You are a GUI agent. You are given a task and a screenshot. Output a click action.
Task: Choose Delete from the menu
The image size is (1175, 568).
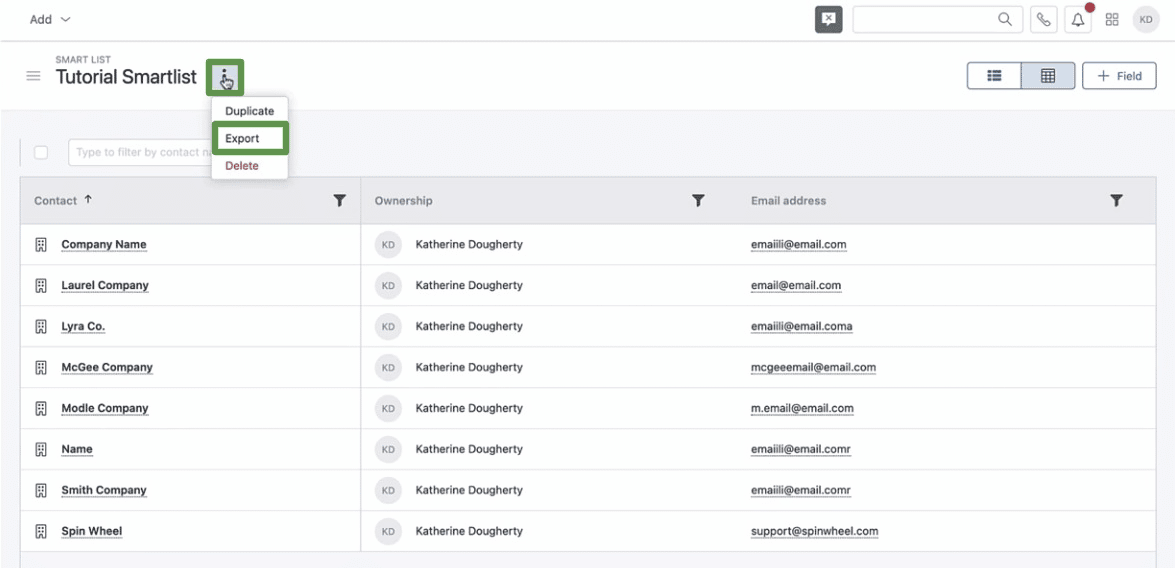pos(250,166)
